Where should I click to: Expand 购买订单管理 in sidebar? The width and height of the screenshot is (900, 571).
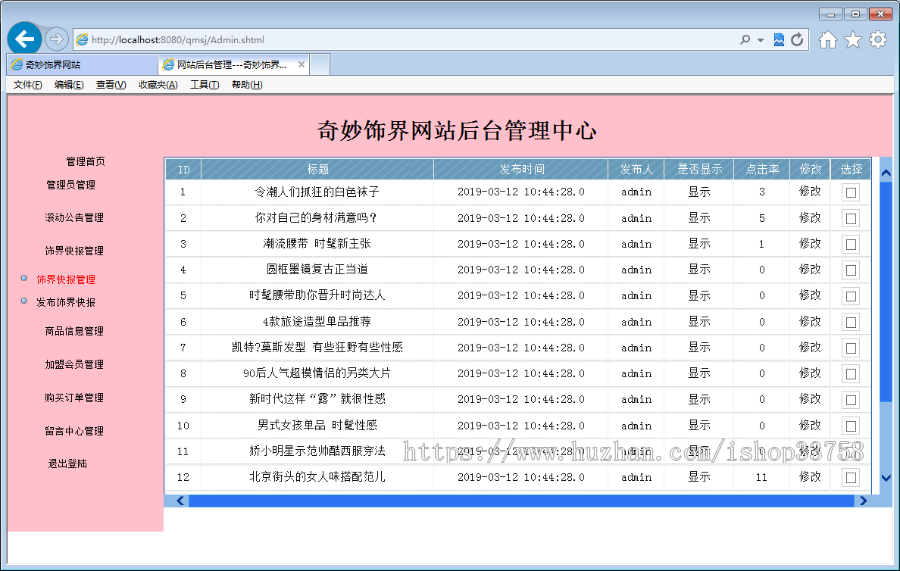point(74,398)
